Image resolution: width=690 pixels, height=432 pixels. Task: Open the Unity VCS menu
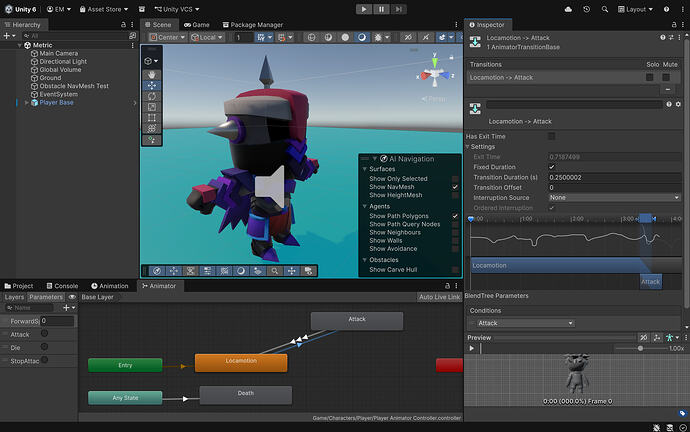177,9
